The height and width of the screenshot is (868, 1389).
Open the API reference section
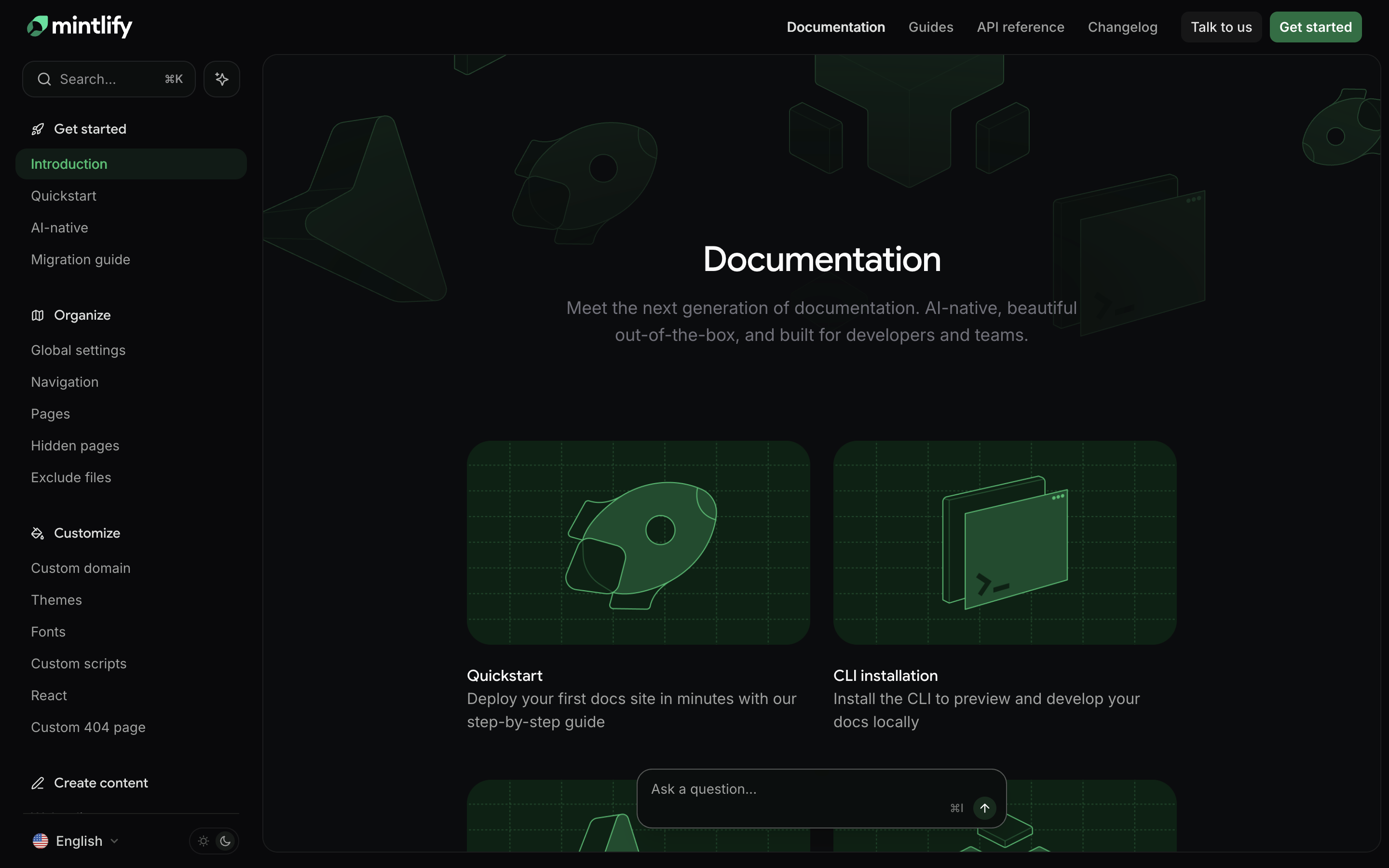click(1021, 27)
